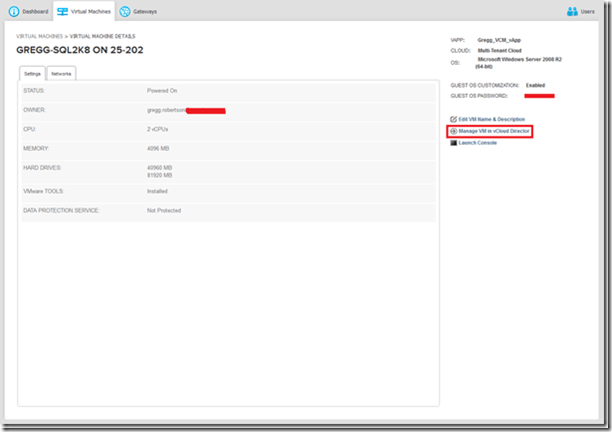Click the Gateways globe icon
Screen dimensions: 612x432
124,12
